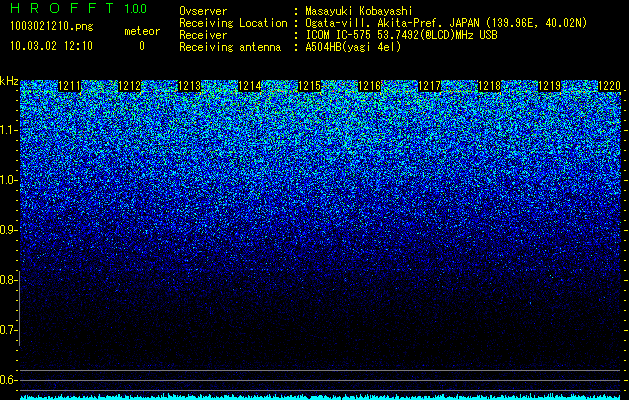Select the filename 1003021210.png
Viewport: 629px width, 400px height.
point(52,26)
